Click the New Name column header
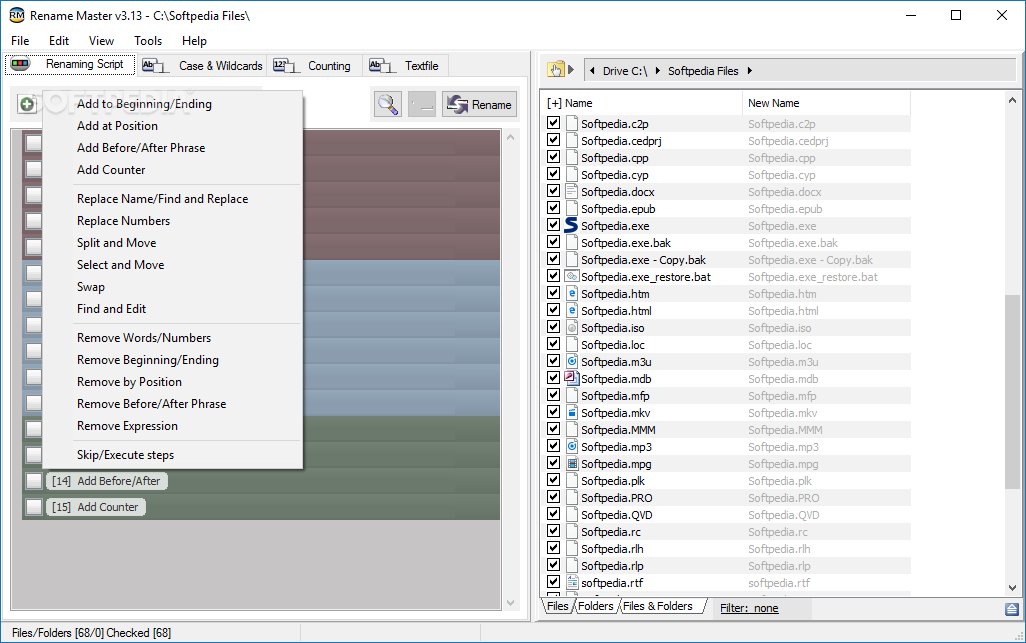 pos(826,103)
